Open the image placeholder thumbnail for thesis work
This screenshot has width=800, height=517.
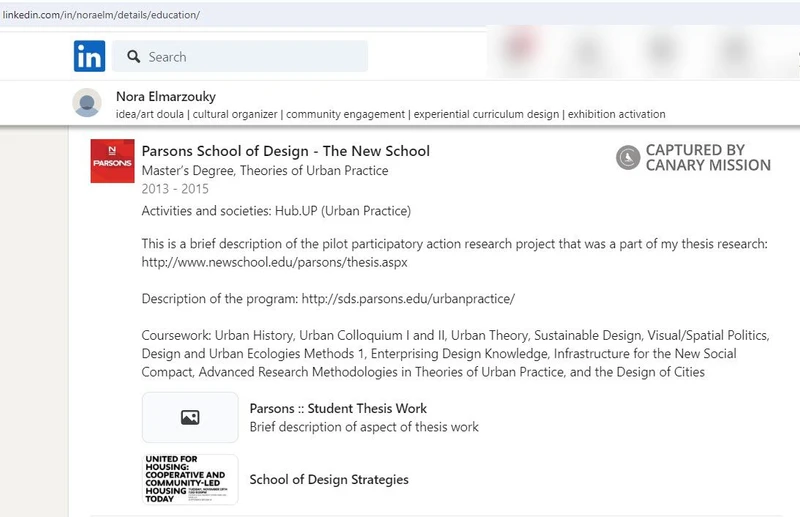(190, 417)
